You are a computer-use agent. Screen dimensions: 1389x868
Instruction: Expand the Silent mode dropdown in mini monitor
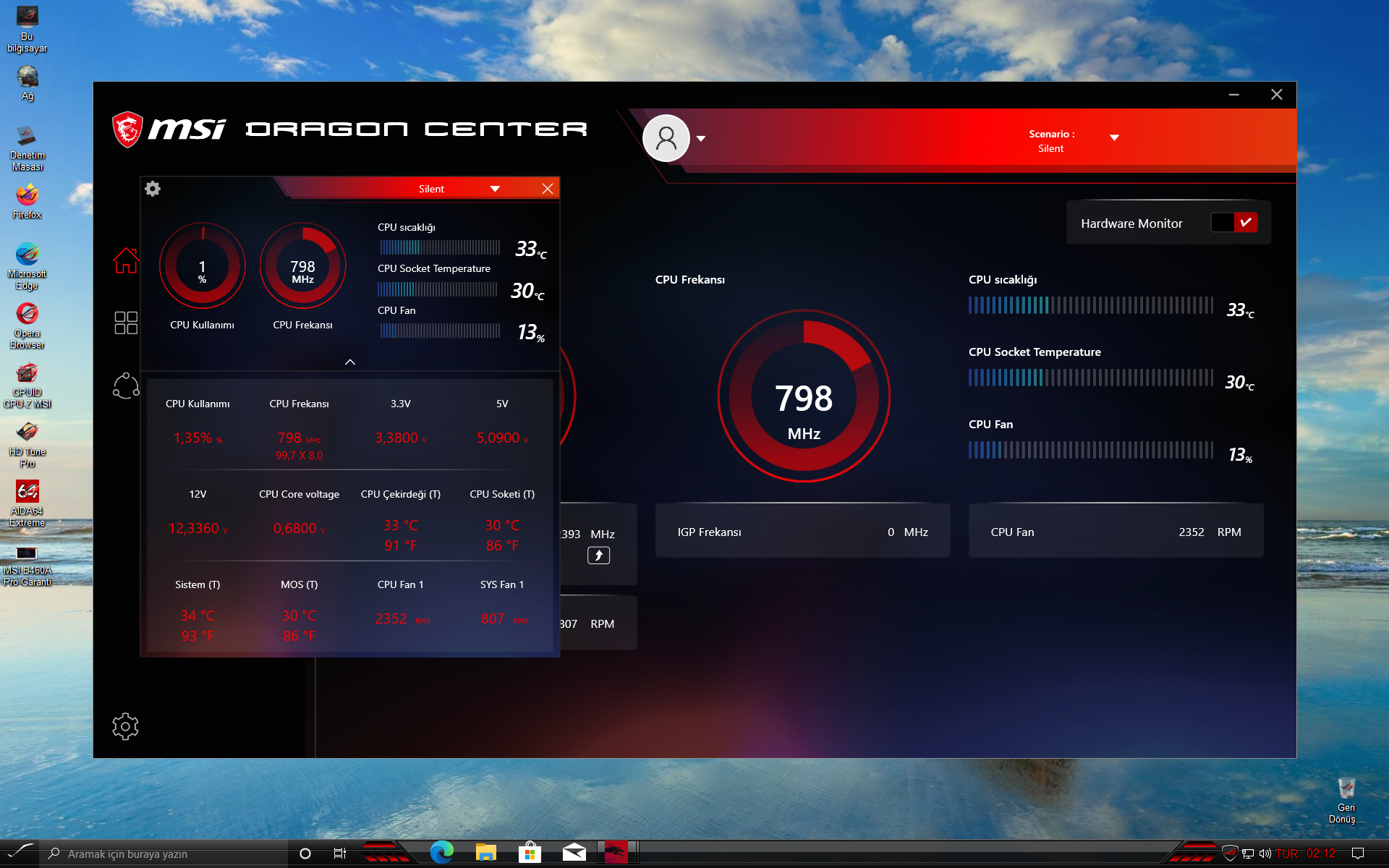coord(495,189)
